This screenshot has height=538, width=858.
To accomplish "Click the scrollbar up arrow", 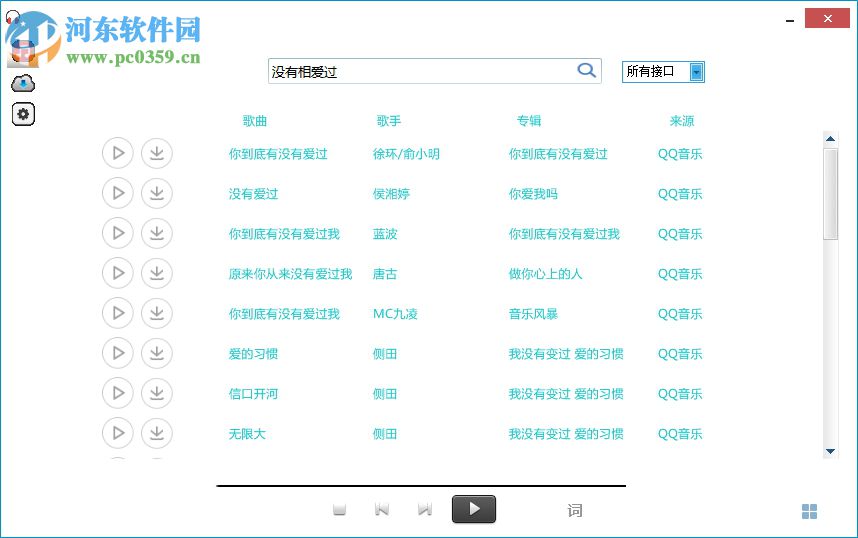I will point(831,138).
